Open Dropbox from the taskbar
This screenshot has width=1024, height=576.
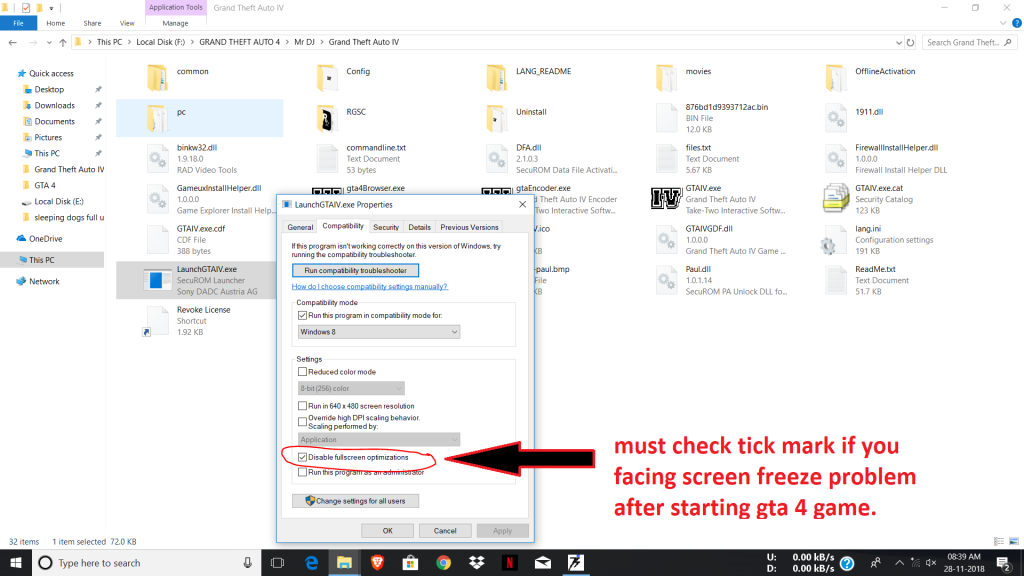[477, 563]
